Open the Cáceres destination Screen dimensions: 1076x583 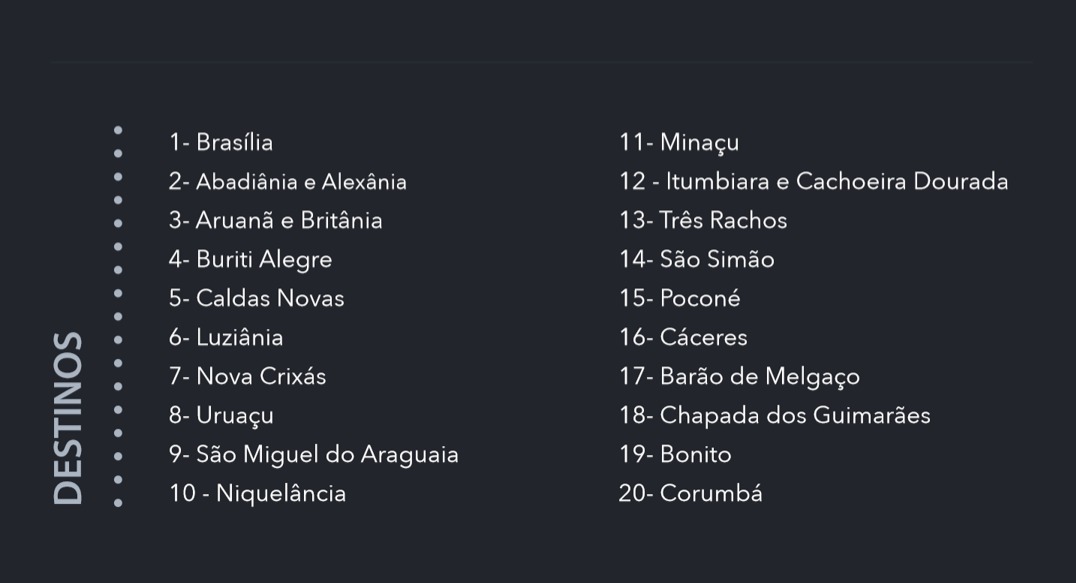click(x=683, y=337)
